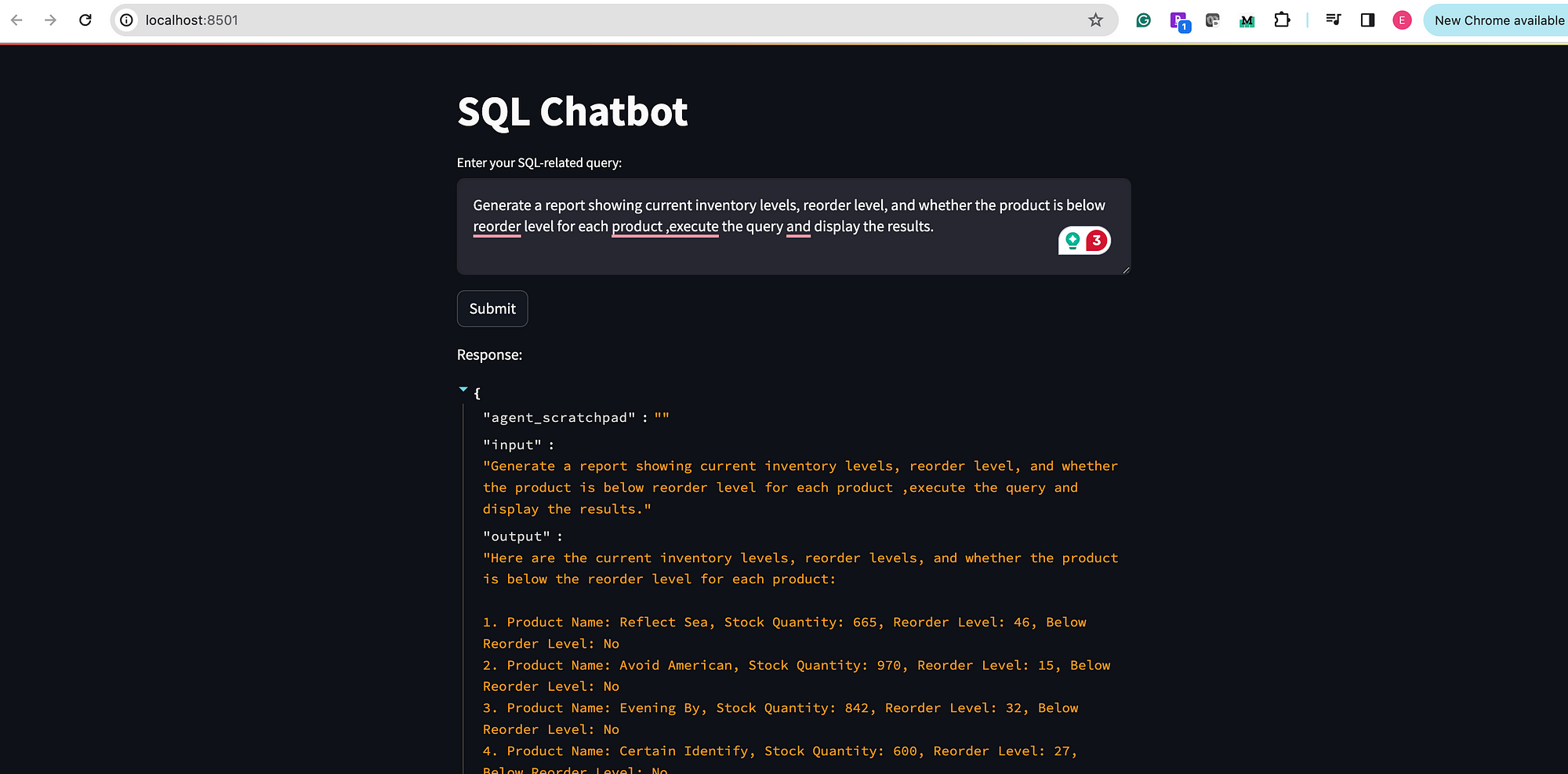This screenshot has width=1568, height=774.
Task: Click the resize handle of the query textarea
Action: click(1125, 270)
